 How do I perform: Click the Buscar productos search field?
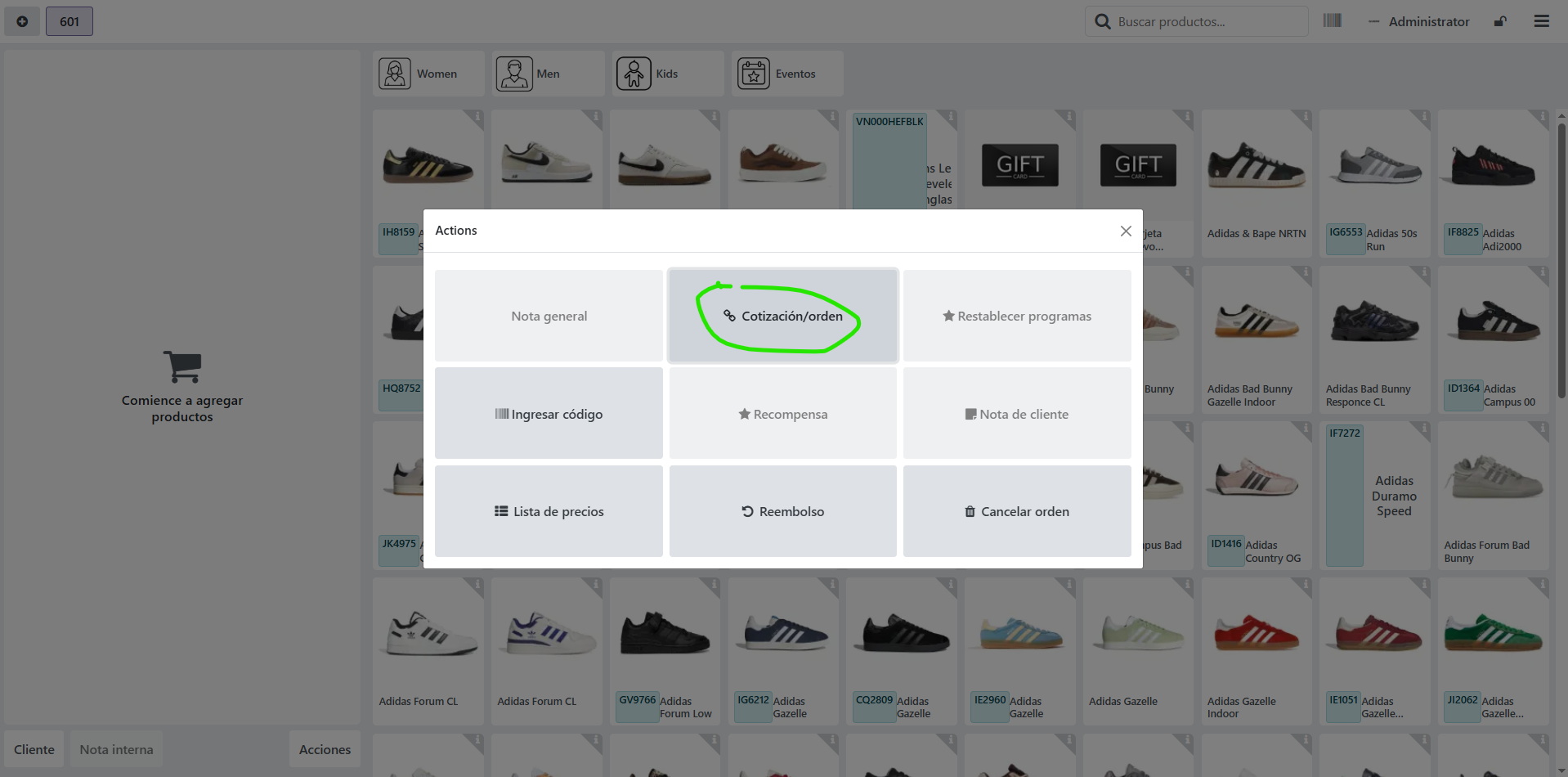1197,21
